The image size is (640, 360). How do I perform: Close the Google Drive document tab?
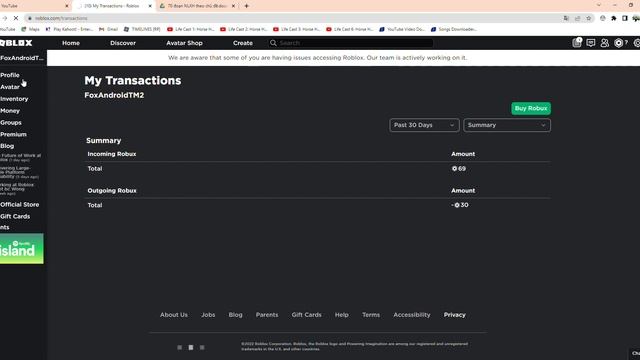(x=233, y=6)
